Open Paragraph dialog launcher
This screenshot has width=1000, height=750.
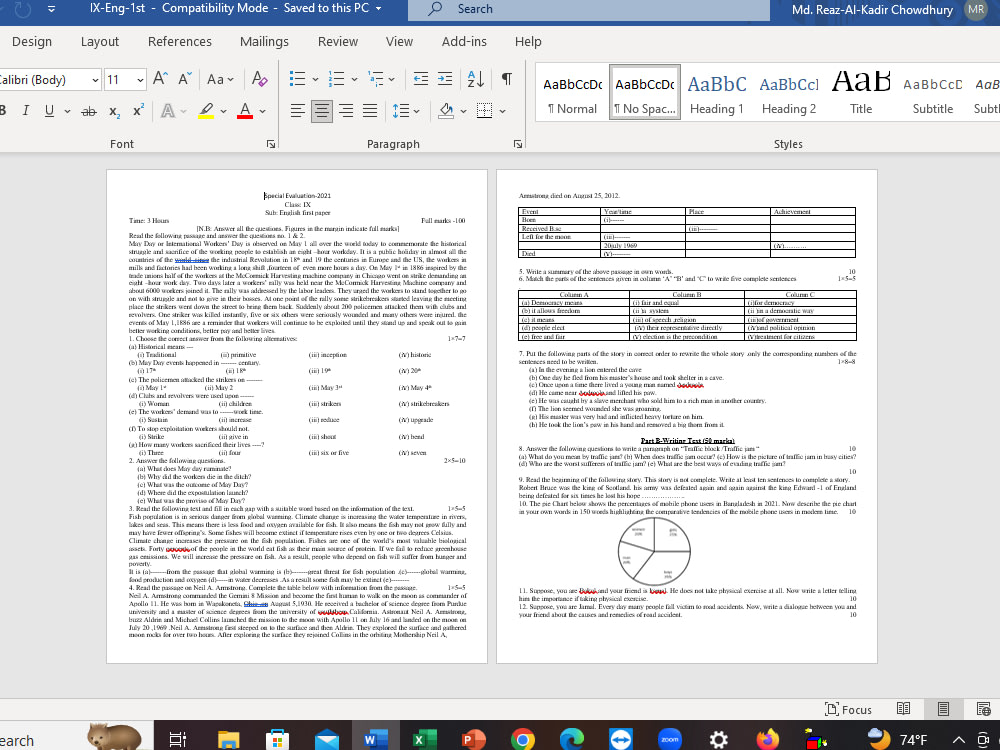[x=518, y=144]
